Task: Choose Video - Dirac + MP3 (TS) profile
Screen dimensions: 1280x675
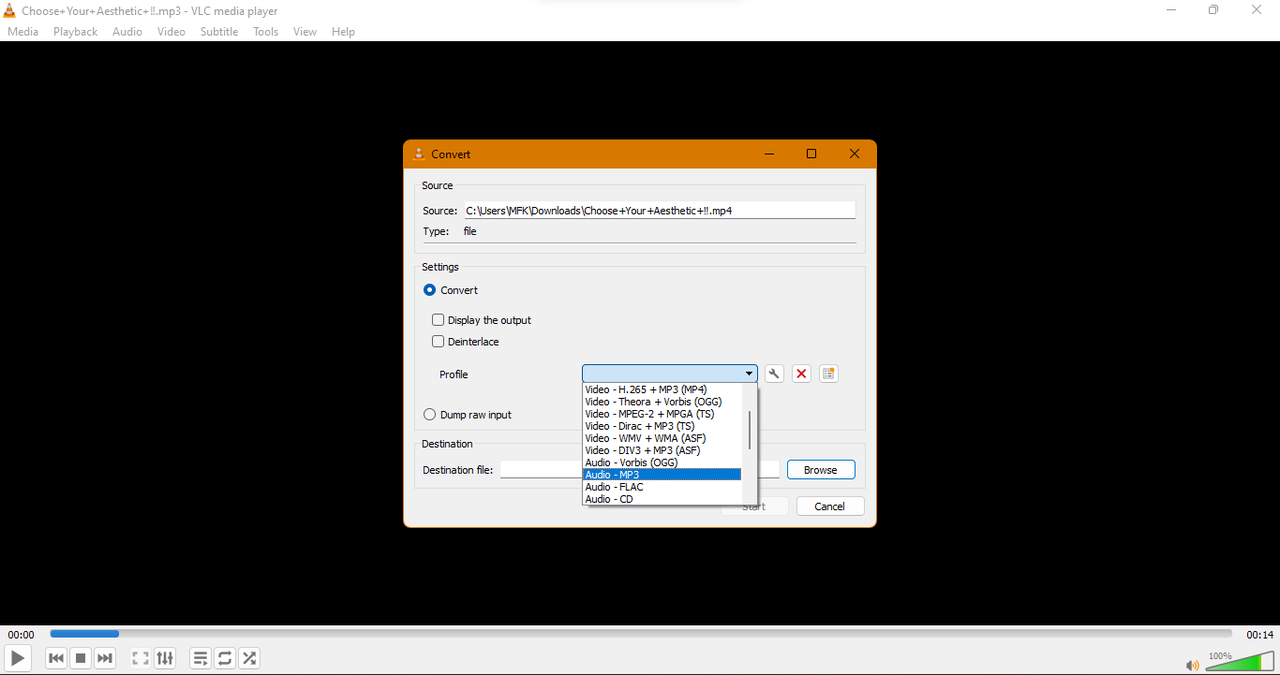Action: coord(662,426)
